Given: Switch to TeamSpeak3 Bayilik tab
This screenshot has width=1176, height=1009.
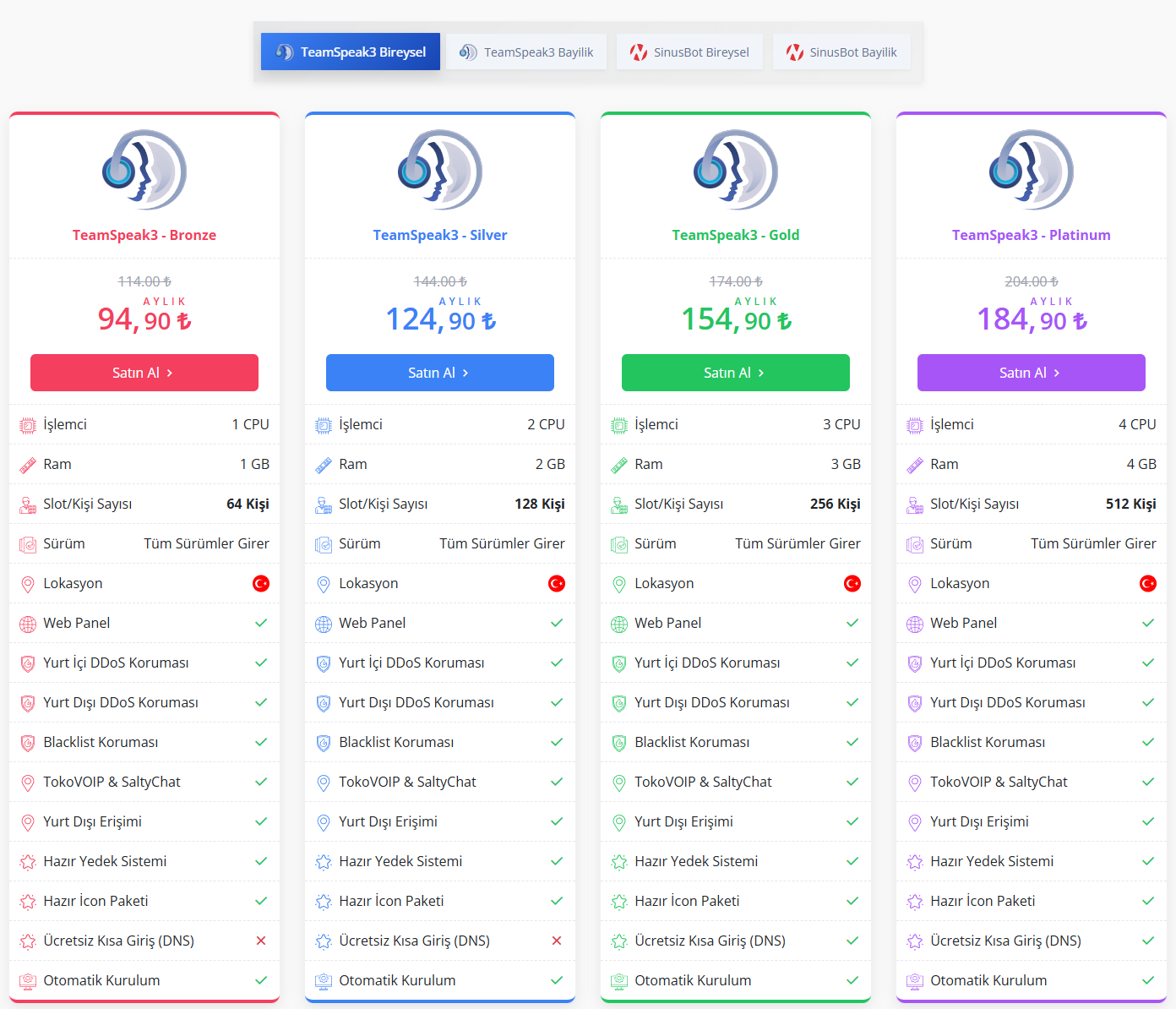Looking at the screenshot, I should [x=525, y=52].
